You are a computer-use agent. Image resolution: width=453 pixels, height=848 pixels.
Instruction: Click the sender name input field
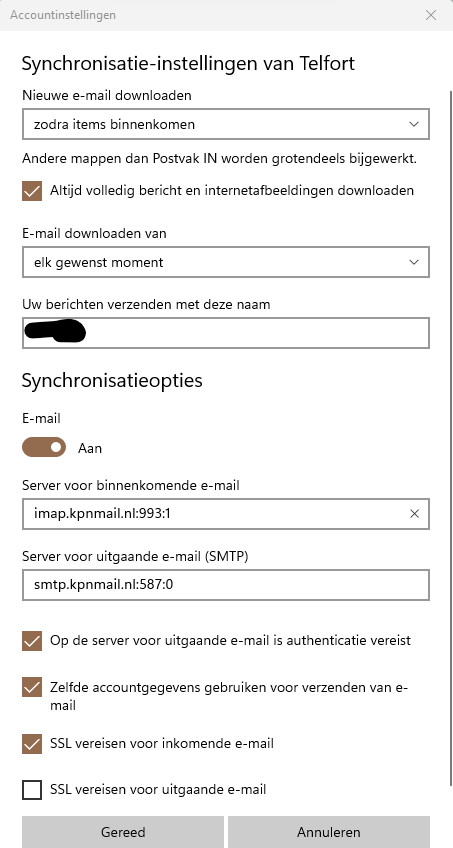coord(226,333)
